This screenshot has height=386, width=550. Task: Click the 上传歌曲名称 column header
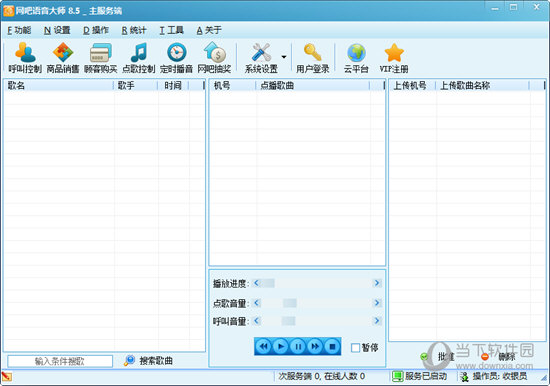click(x=483, y=85)
